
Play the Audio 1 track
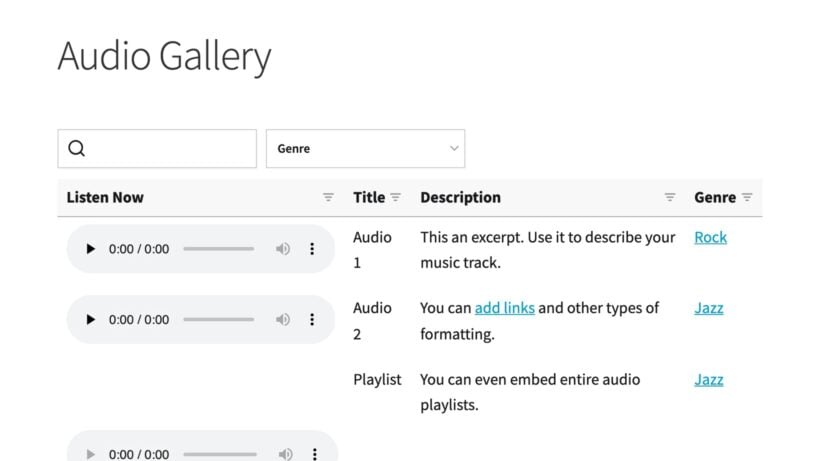coord(90,249)
